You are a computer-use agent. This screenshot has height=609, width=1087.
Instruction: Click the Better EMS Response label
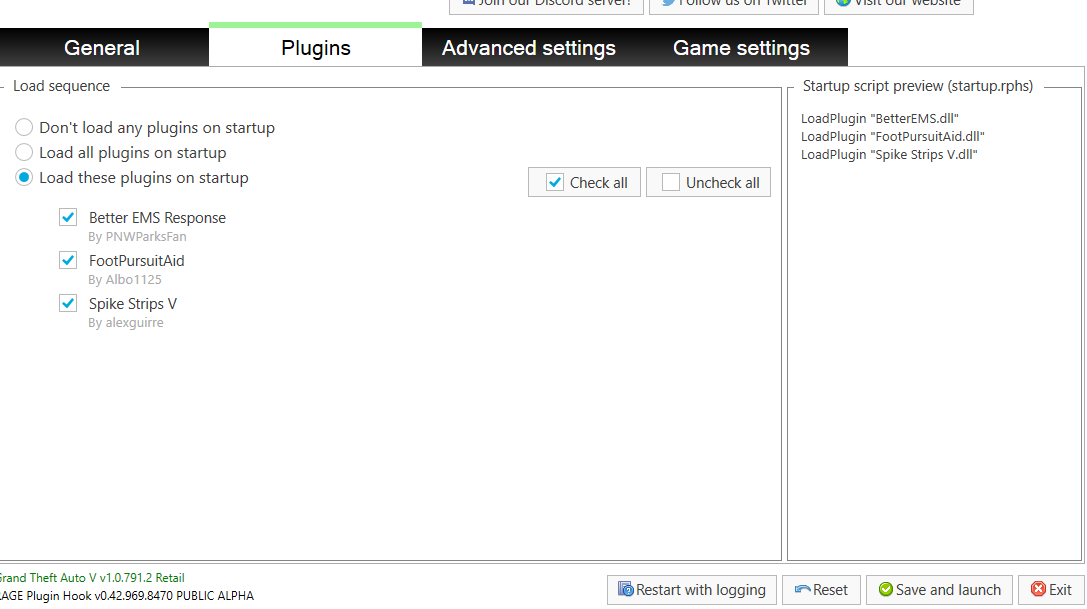click(x=157, y=218)
